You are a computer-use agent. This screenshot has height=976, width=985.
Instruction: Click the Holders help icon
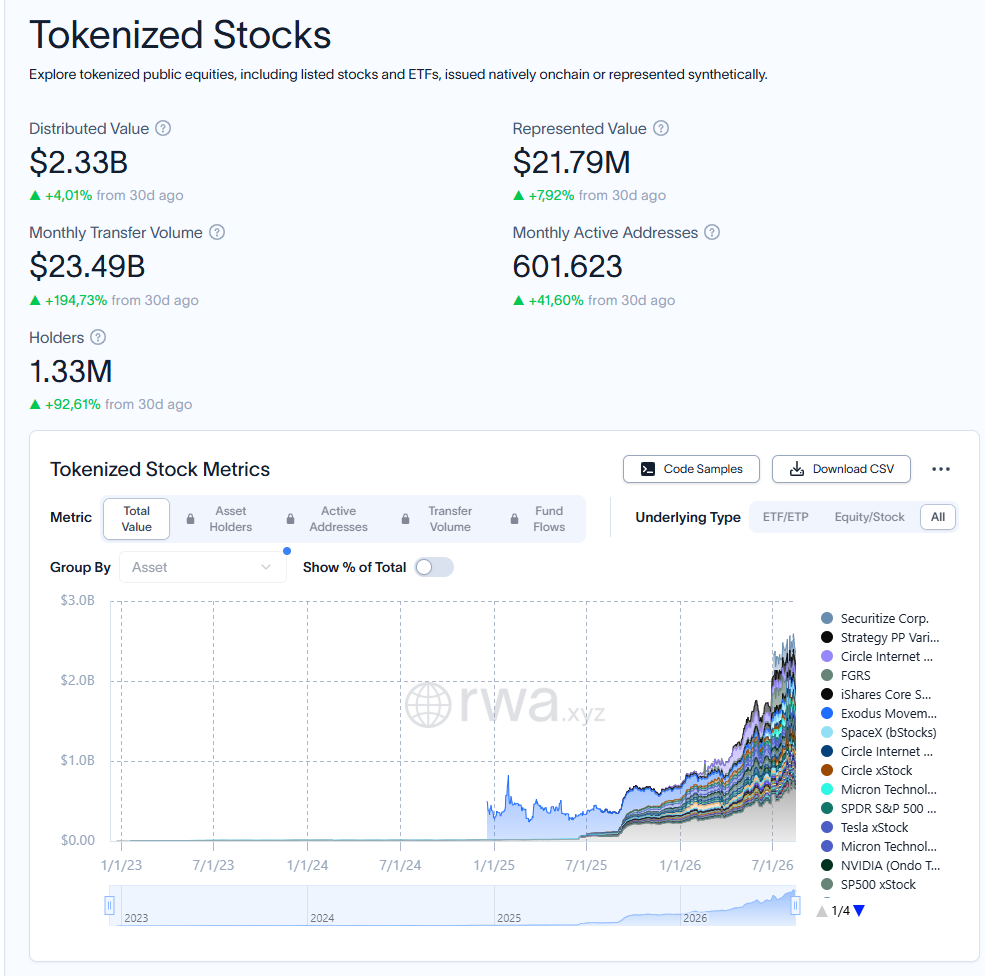(x=98, y=337)
